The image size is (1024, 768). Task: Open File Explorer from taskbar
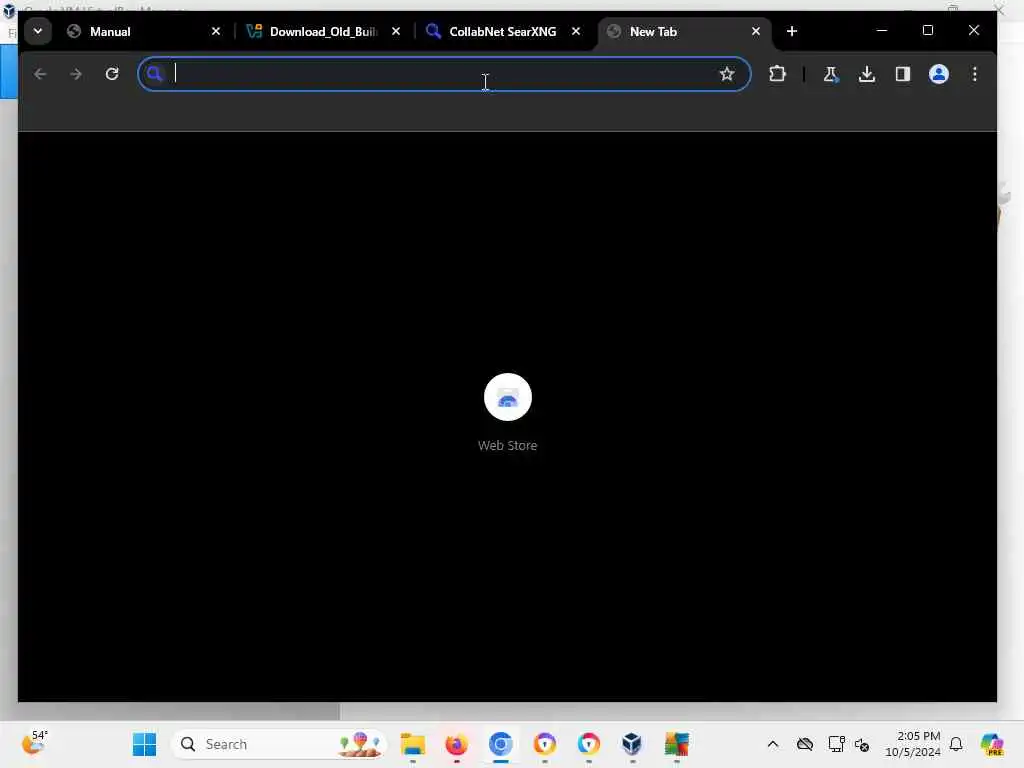coord(413,744)
